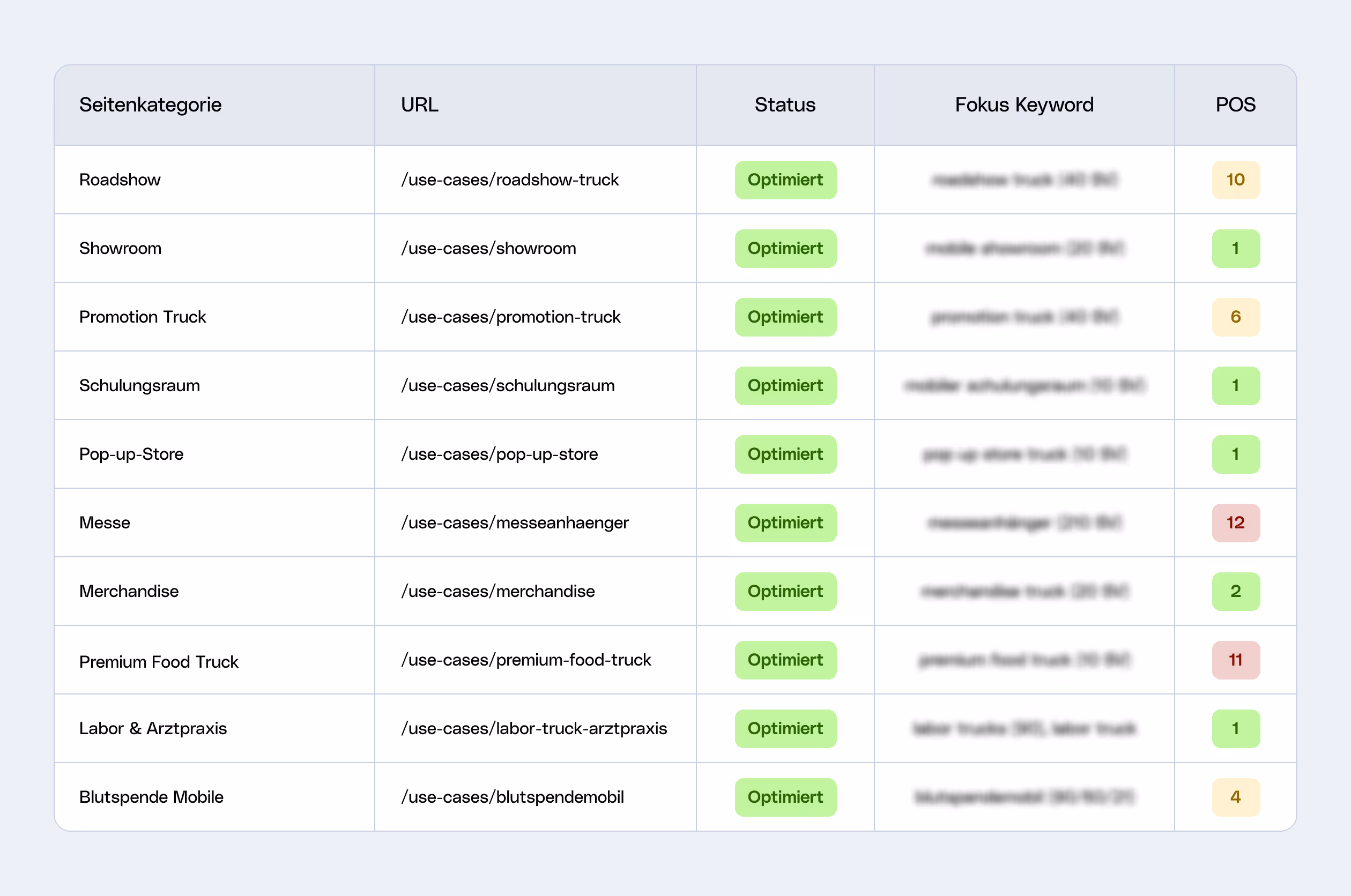Click the Fokus Keyword column header
The height and width of the screenshot is (896, 1351).
[x=1024, y=104]
